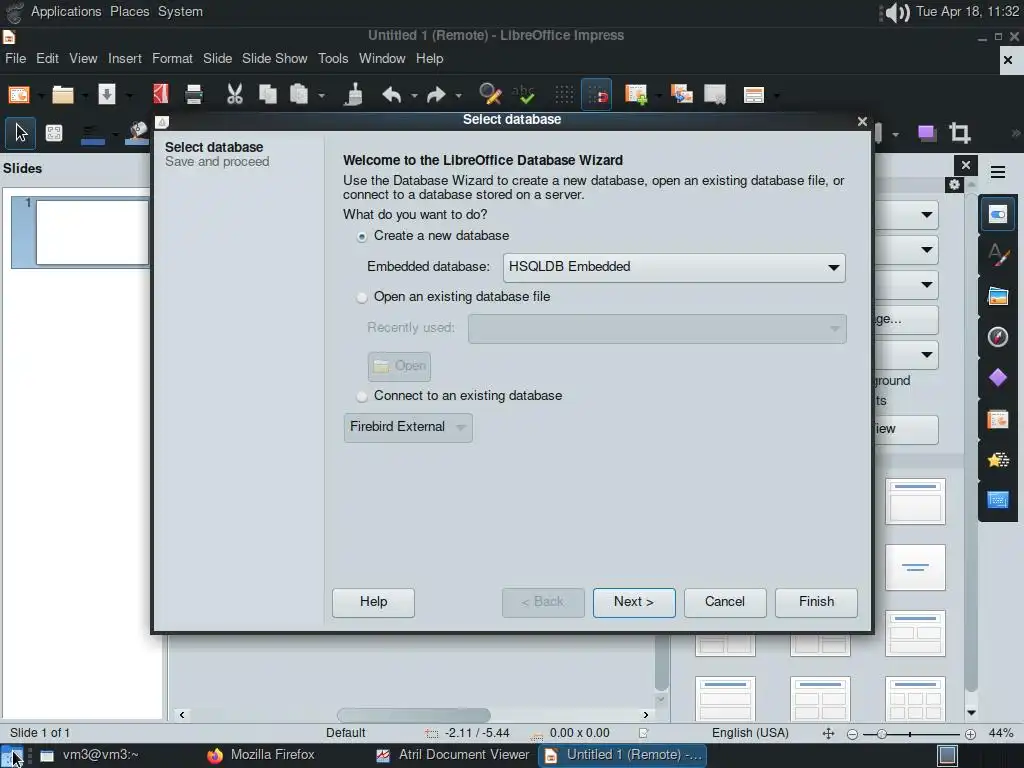Save document with the download arrow icon

(106, 95)
